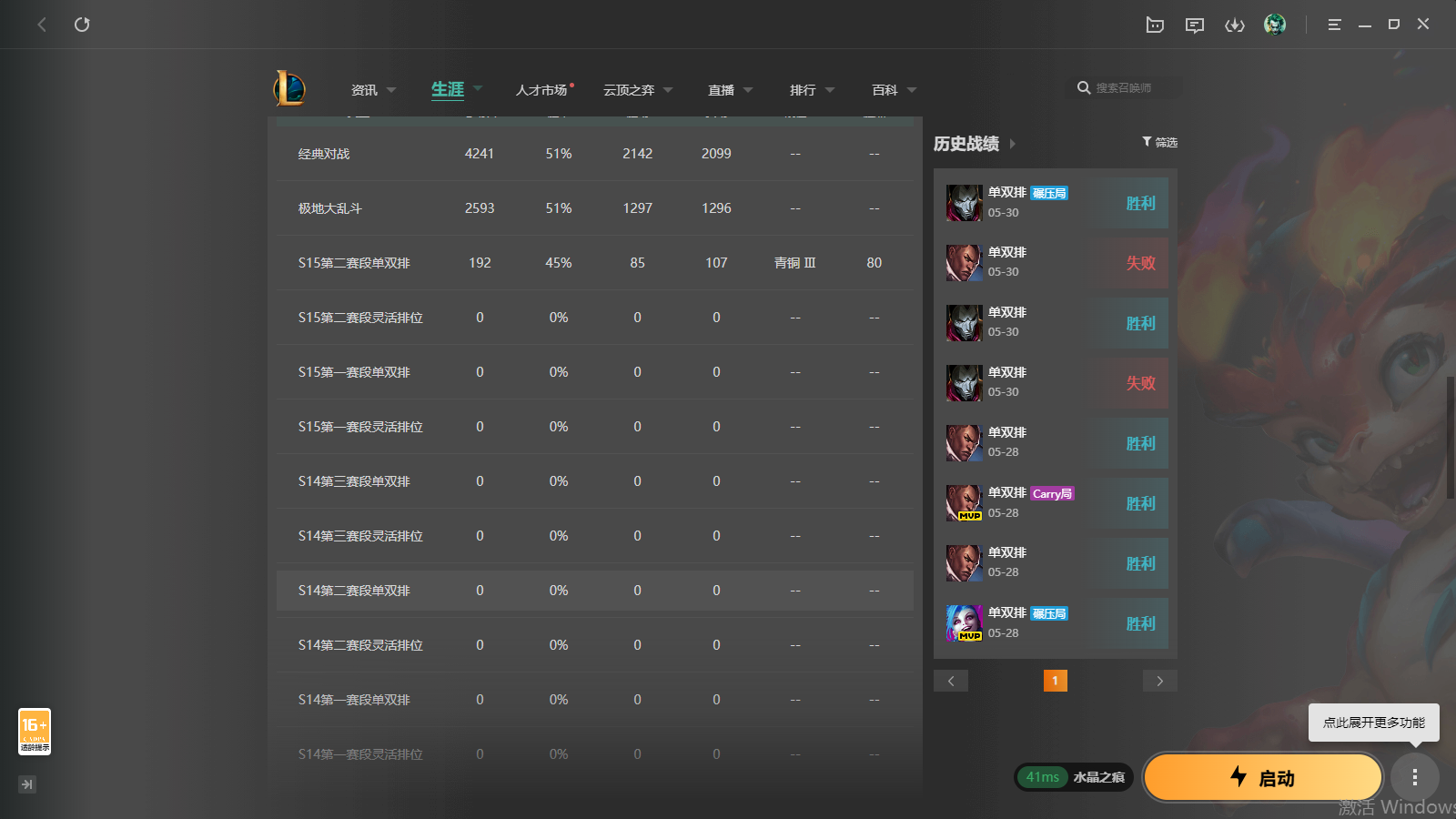Image resolution: width=1456 pixels, height=819 pixels.
Task: Select the 极地大乱斗 row
Action: (x=595, y=208)
